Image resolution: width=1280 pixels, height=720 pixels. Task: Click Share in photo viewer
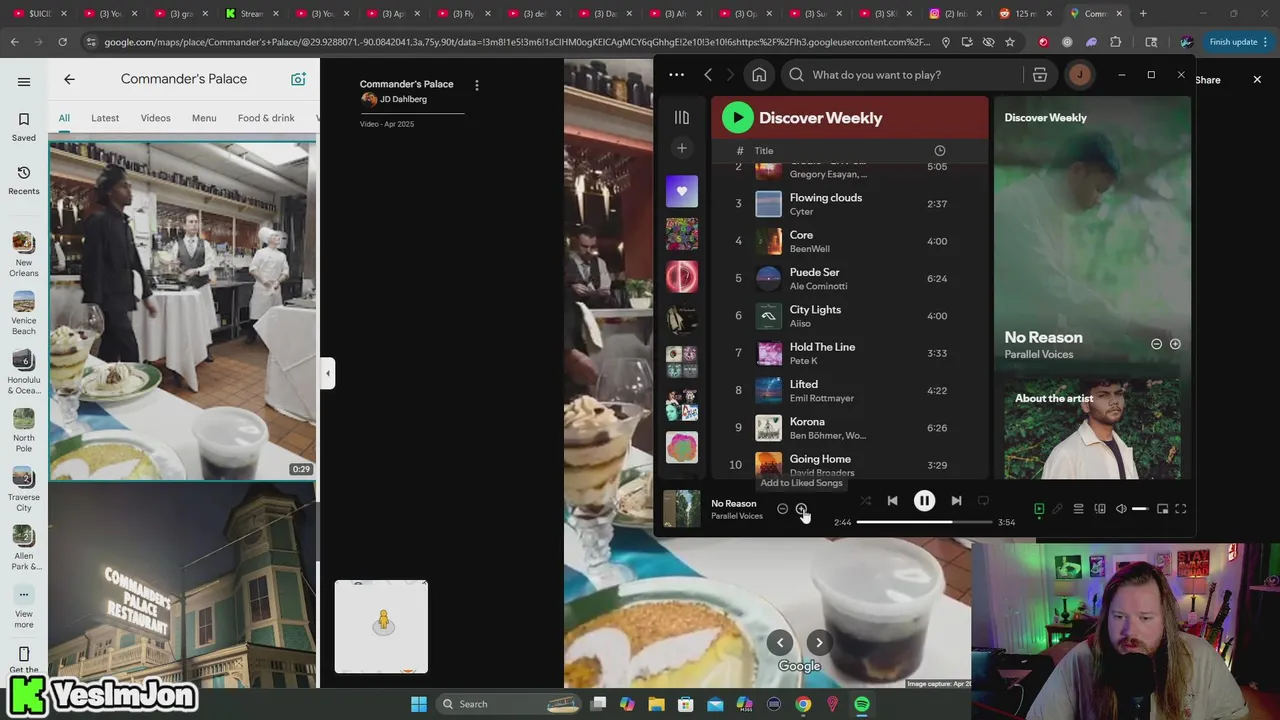tap(1207, 80)
